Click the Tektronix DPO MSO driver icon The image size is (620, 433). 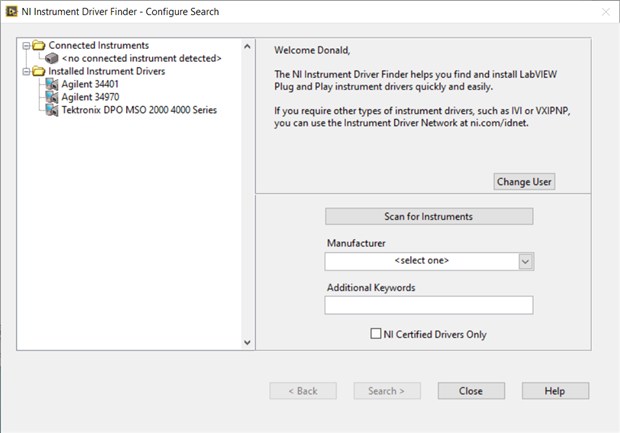[x=52, y=110]
